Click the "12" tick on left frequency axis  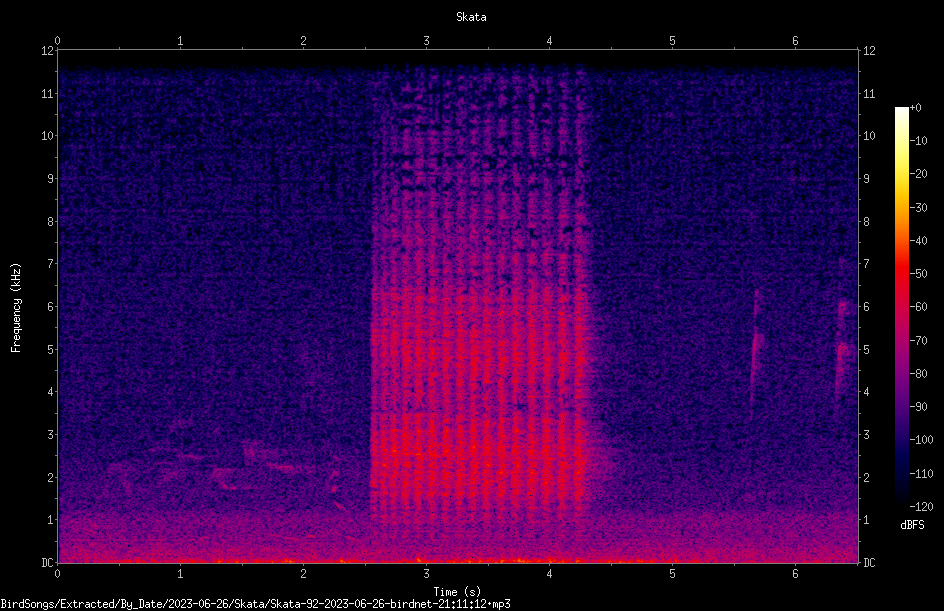coord(47,51)
